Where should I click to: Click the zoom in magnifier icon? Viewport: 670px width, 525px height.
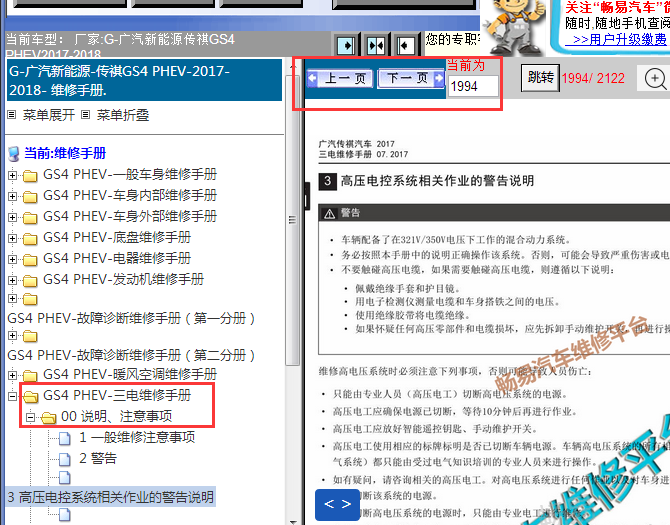coord(655,78)
